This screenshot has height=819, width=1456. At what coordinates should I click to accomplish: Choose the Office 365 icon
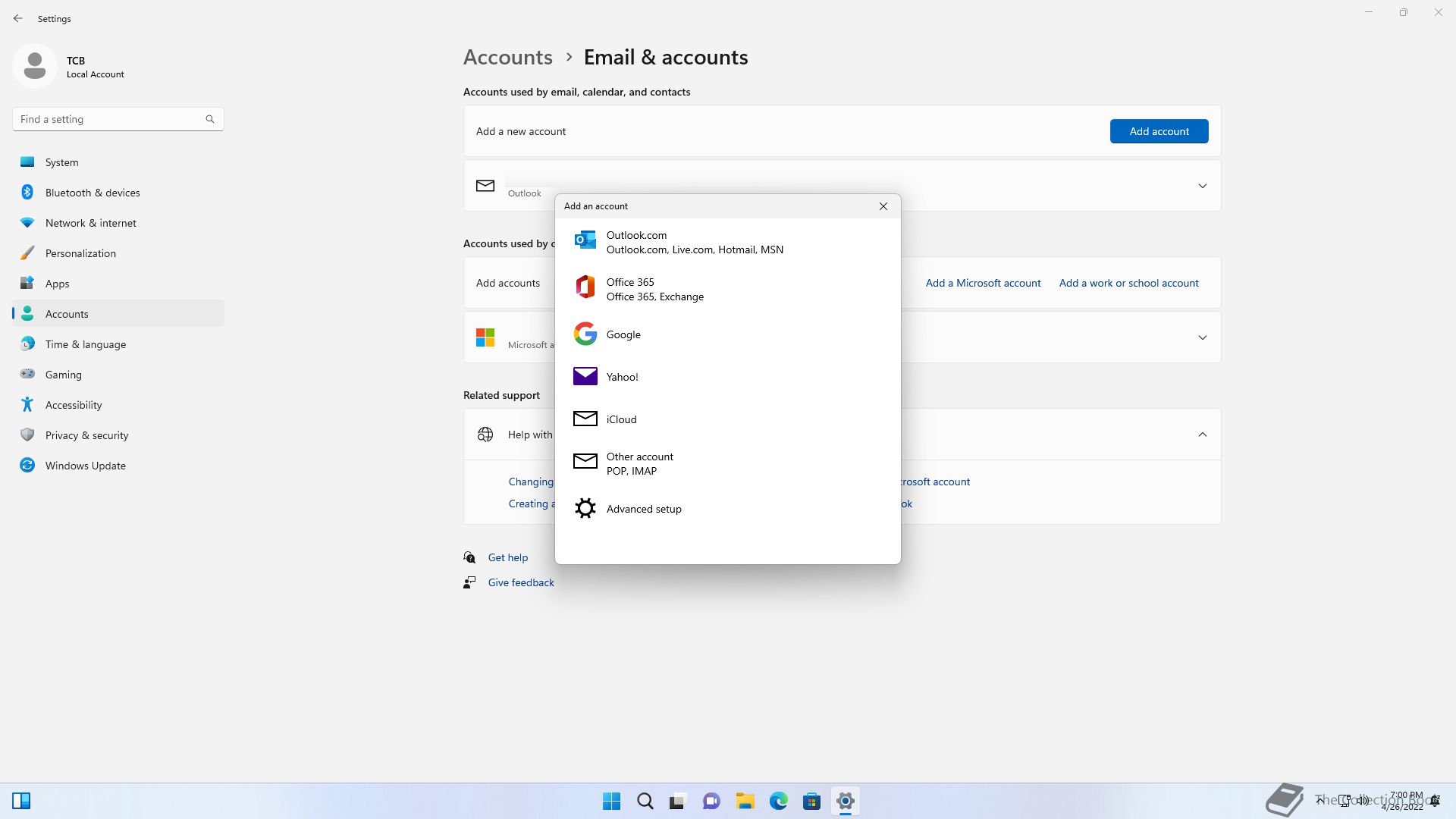click(585, 287)
